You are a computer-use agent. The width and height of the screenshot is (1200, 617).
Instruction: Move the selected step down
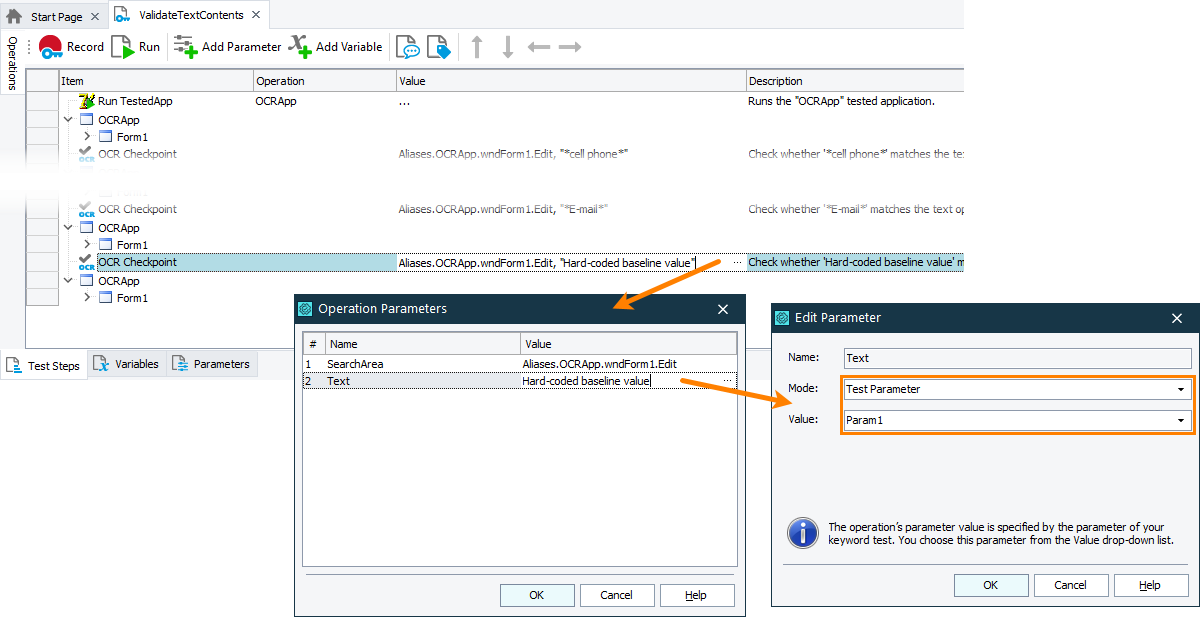pos(507,44)
